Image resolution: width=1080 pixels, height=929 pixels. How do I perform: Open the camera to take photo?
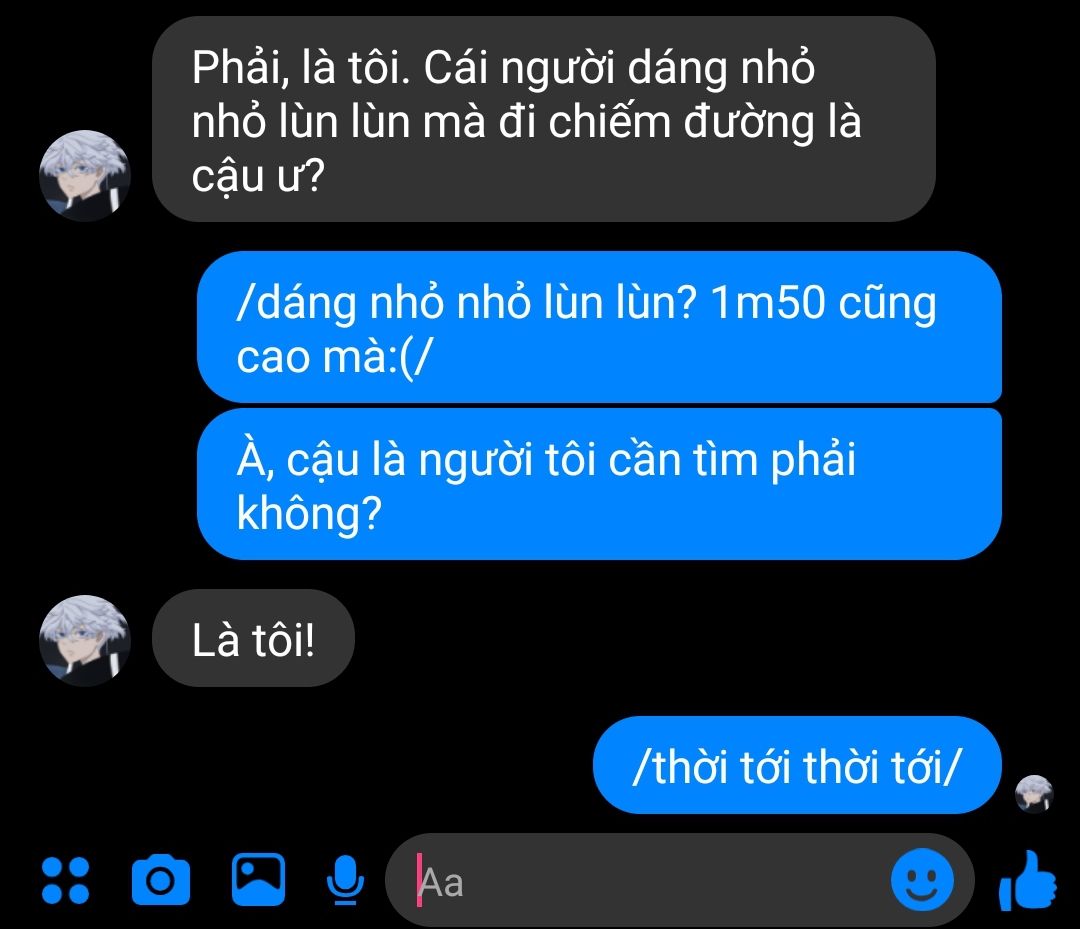coord(160,879)
